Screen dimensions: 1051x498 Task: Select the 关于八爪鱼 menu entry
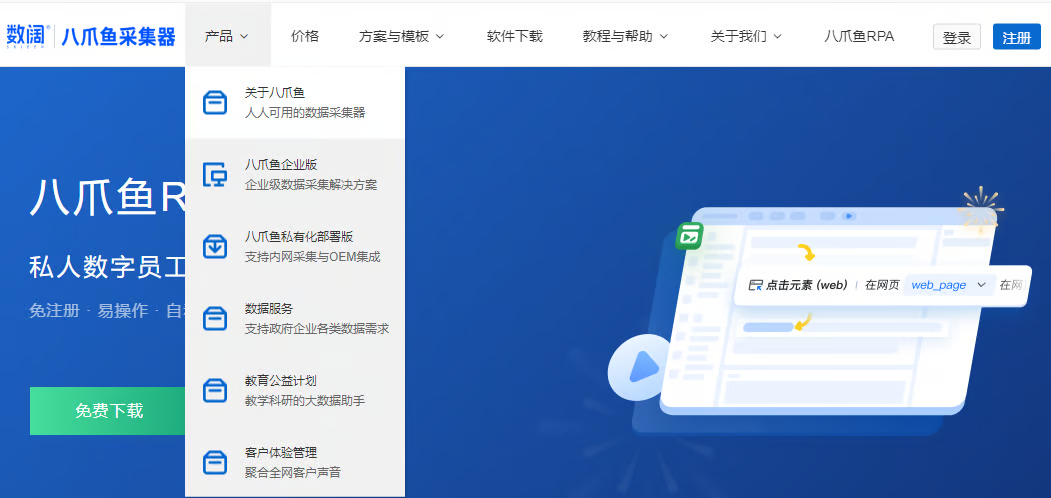295,103
